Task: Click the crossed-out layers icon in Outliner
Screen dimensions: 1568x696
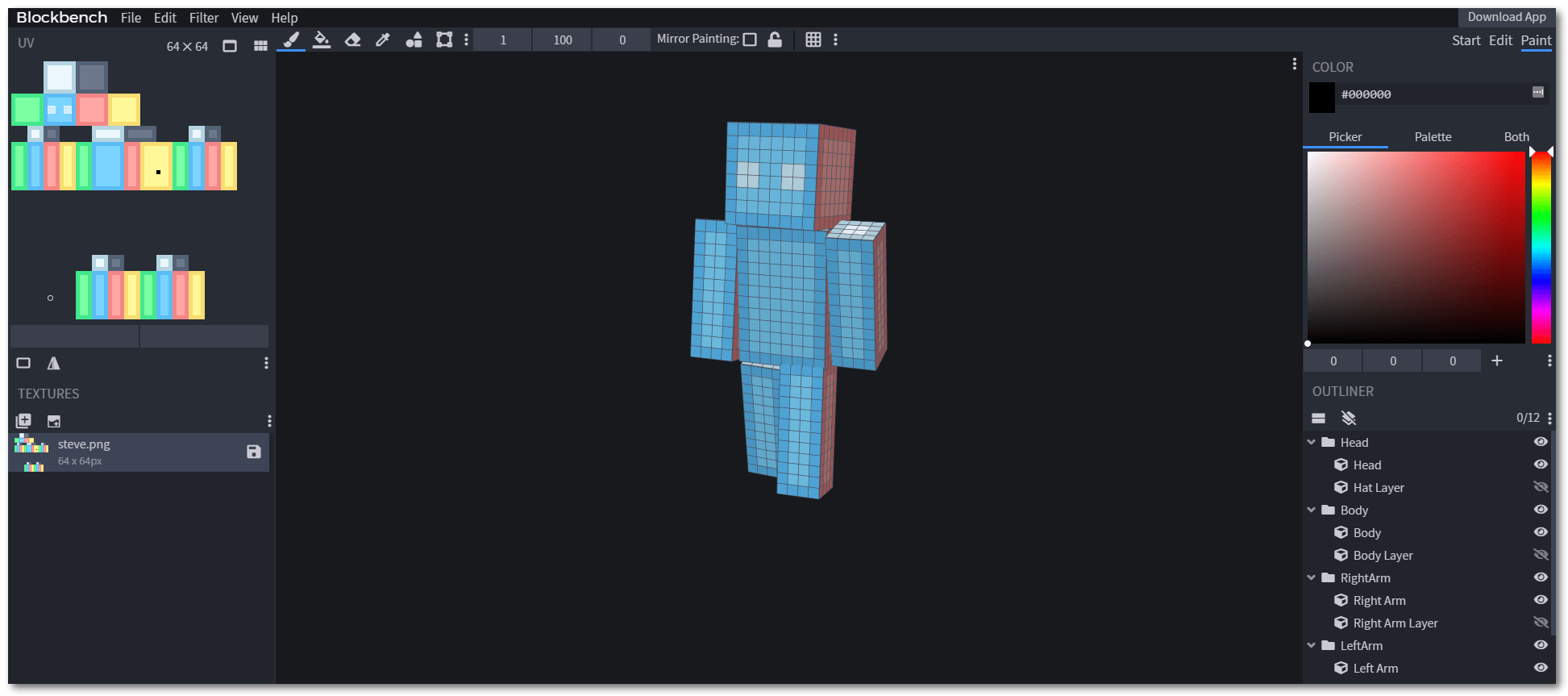Action: (1349, 418)
